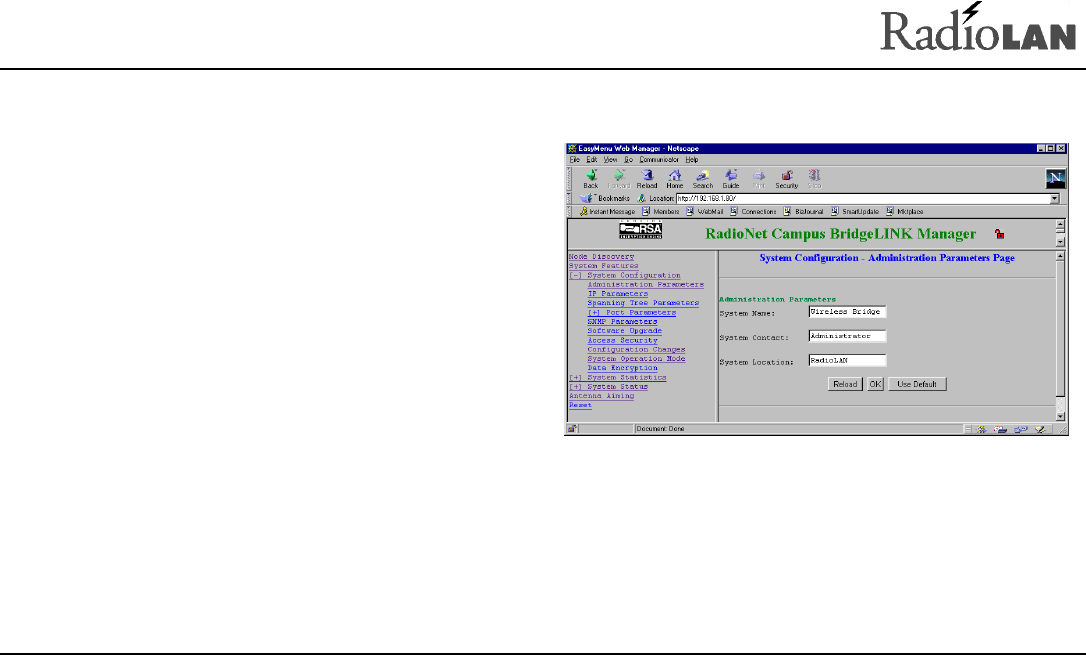
Task: Open the IP Parameters link
Action: click(x=618, y=294)
